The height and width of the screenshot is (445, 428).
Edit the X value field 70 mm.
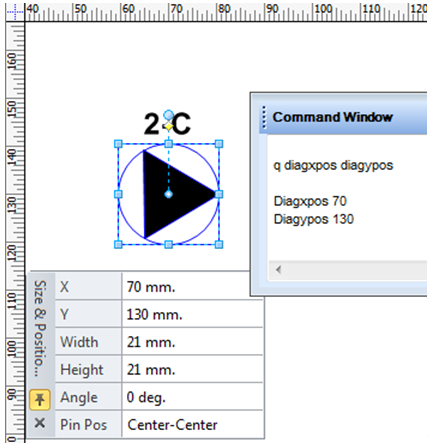pyautogui.click(x=193, y=287)
